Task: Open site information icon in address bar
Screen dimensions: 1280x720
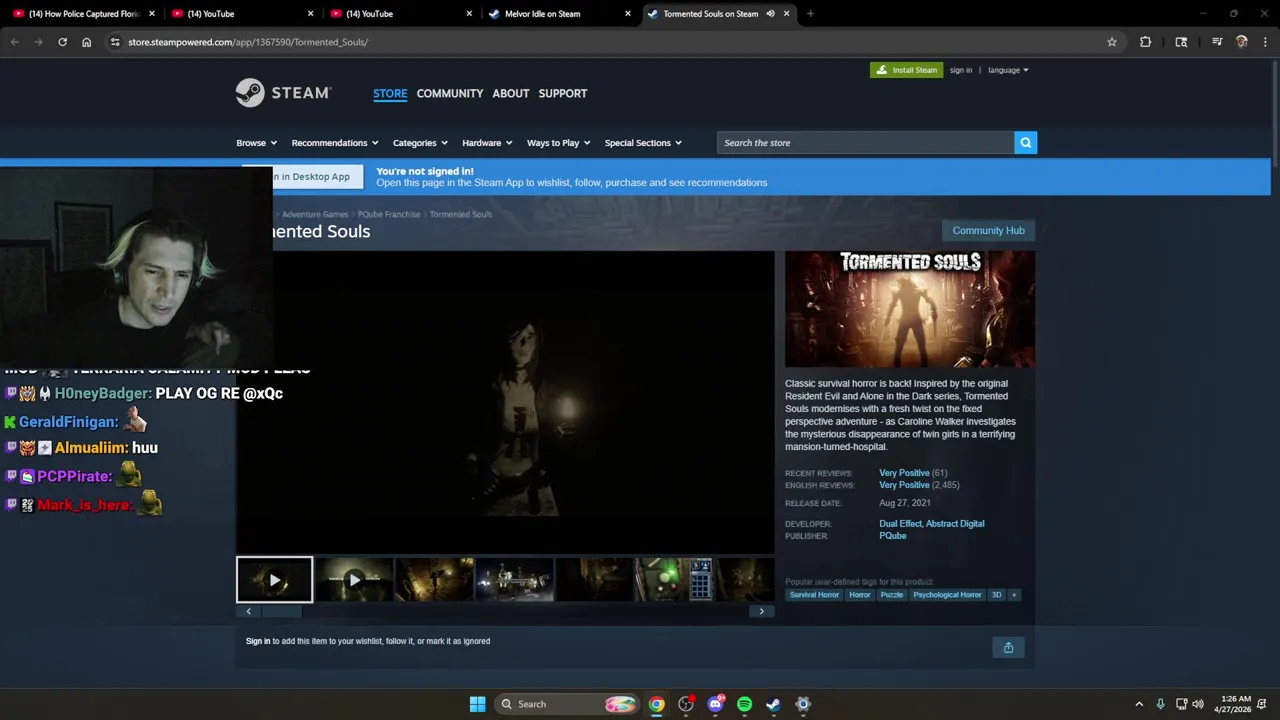Action: (x=115, y=42)
